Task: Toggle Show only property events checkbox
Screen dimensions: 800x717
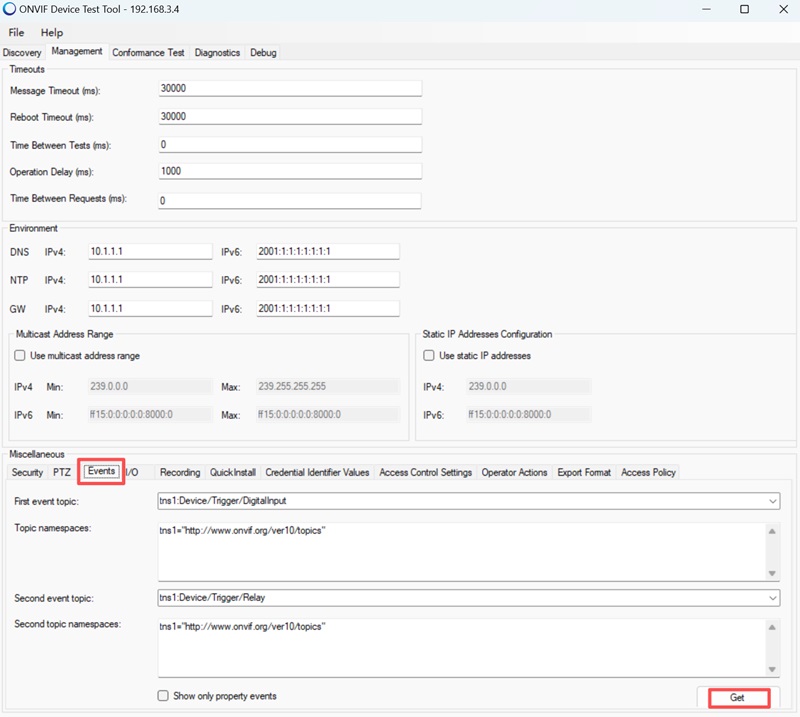Action: 163,696
